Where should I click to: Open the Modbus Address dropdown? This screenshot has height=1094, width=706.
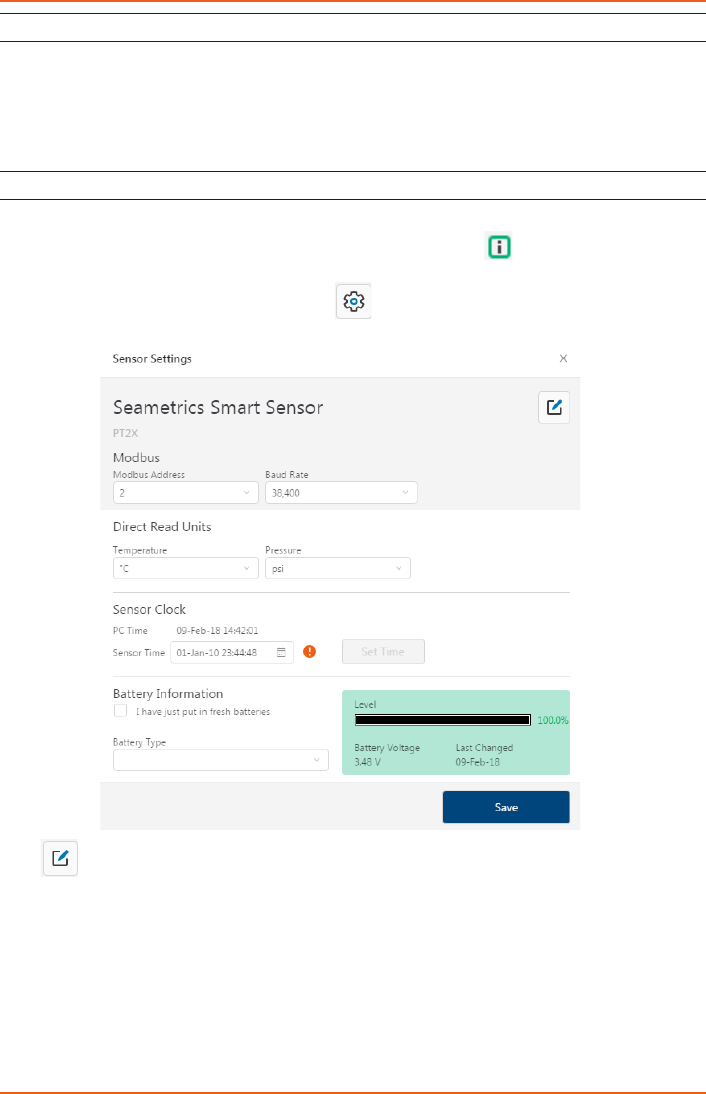pyautogui.click(x=186, y=493)
